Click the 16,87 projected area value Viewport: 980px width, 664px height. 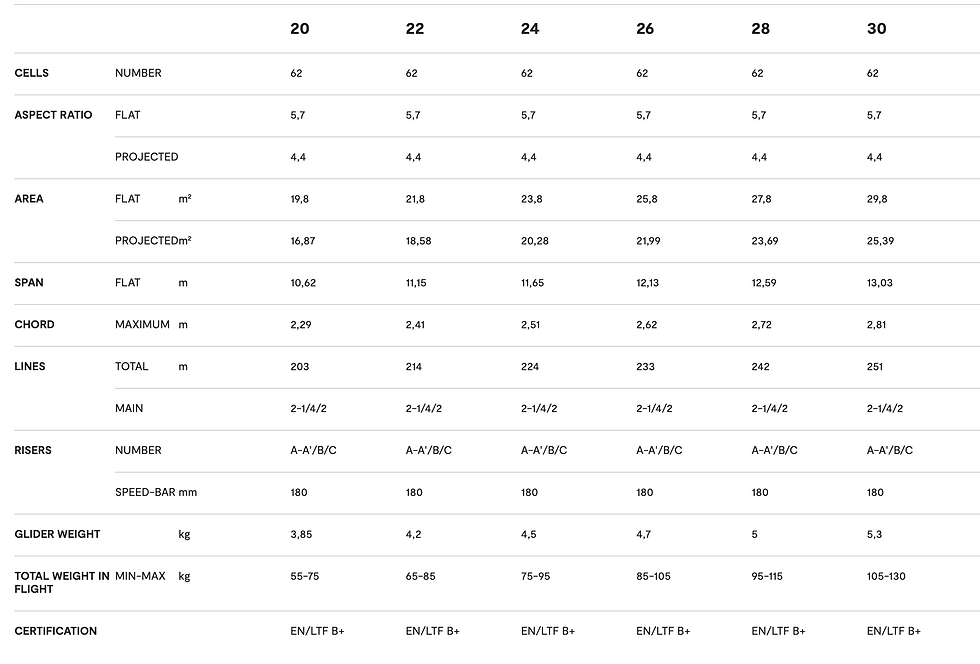pyautogui.click(x=302, y=241)
